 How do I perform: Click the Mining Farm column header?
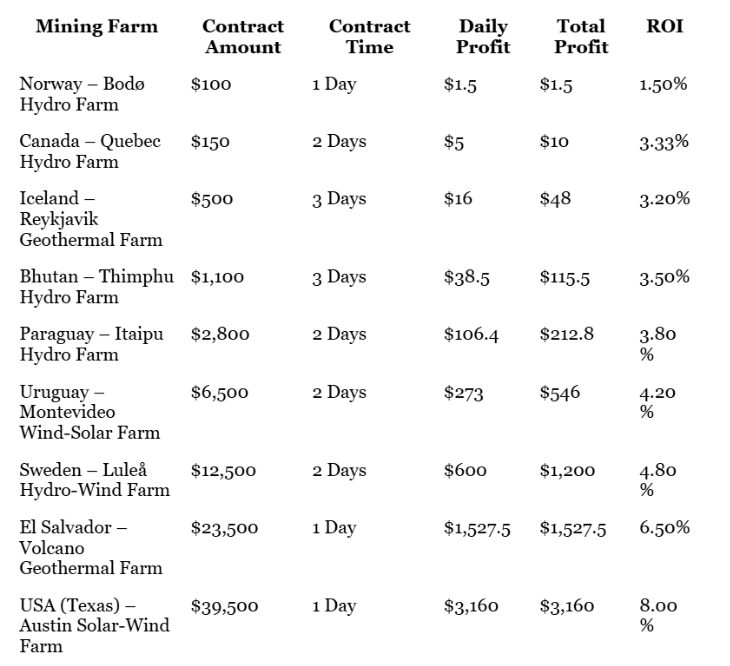coord(97,27)
